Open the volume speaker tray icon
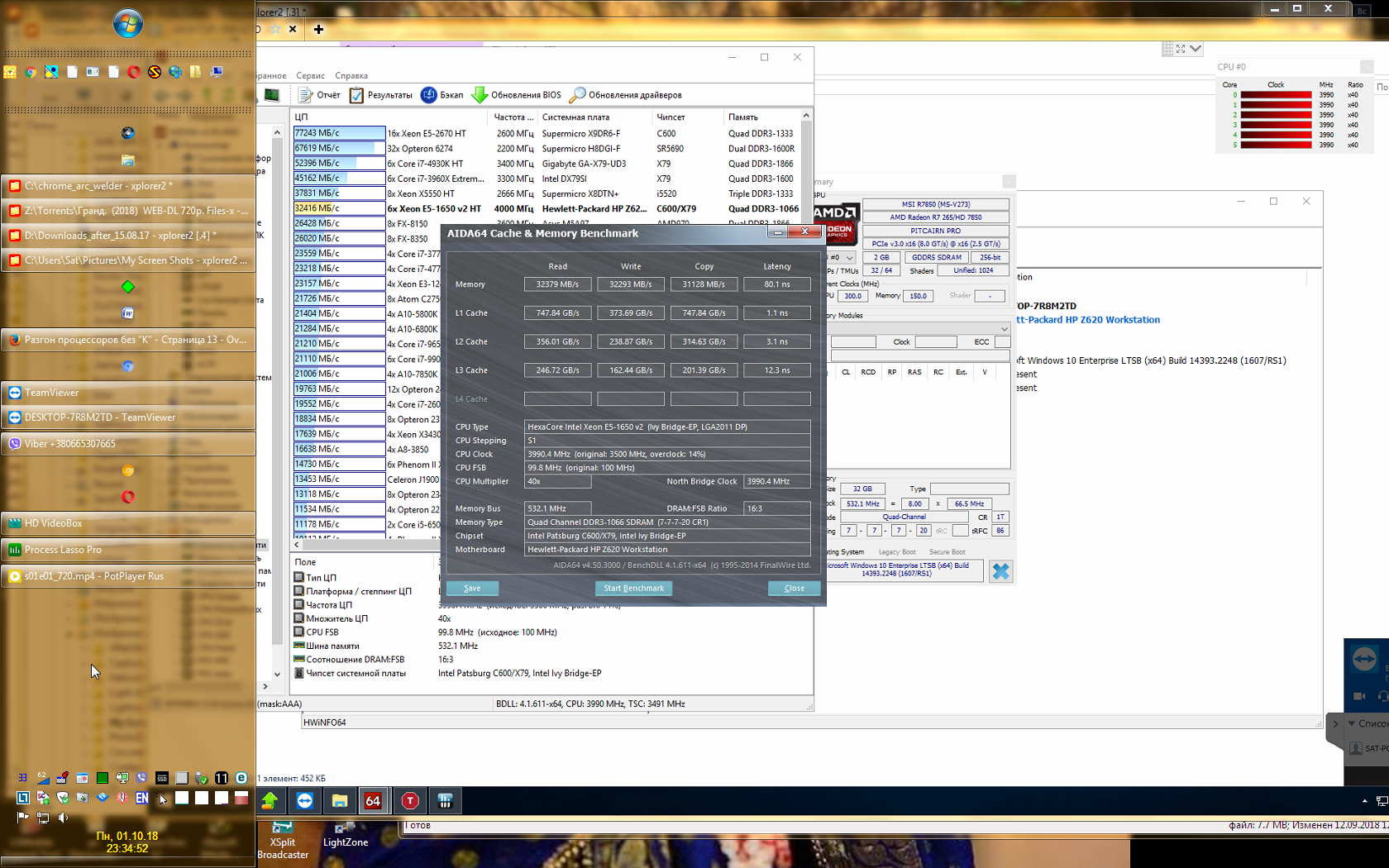This screenshot has width=1389, height=868. tap(63, 818)
